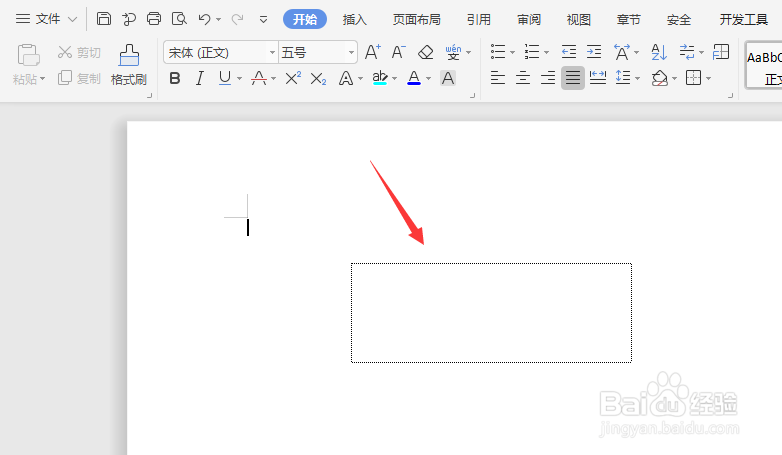This screenshot has height=455, width=782.
Task: Expand the font color dropdown arrow
Action: (428, 79)
